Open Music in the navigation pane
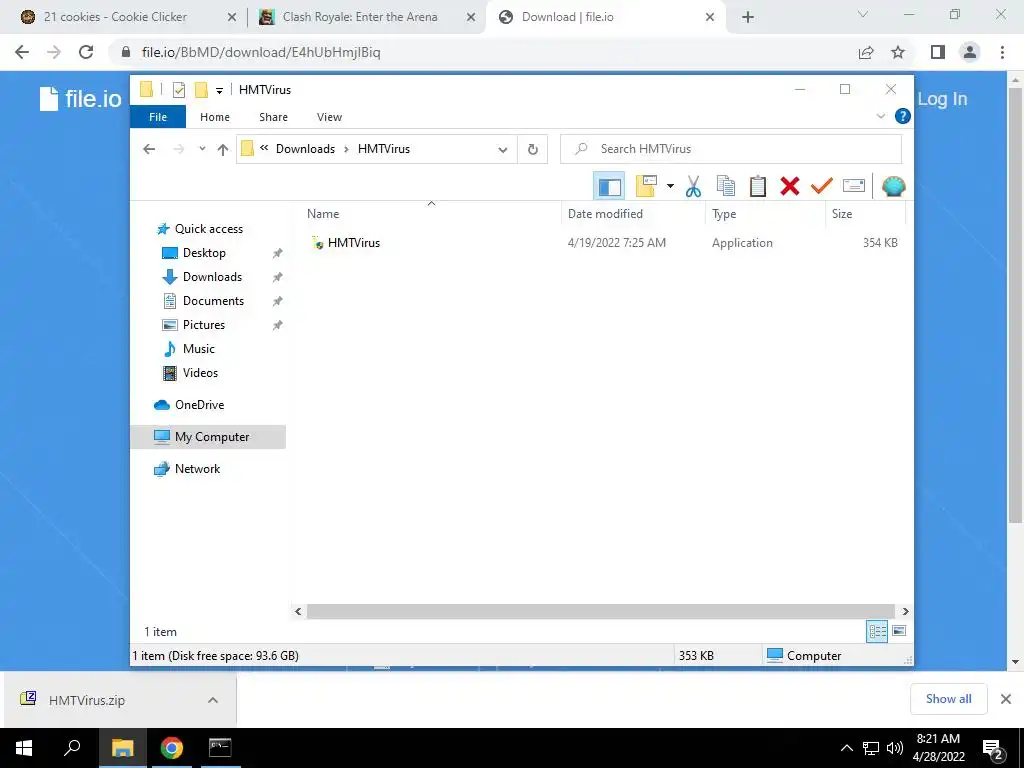This screenshot has width=1024, height=768. coord(199,349)
